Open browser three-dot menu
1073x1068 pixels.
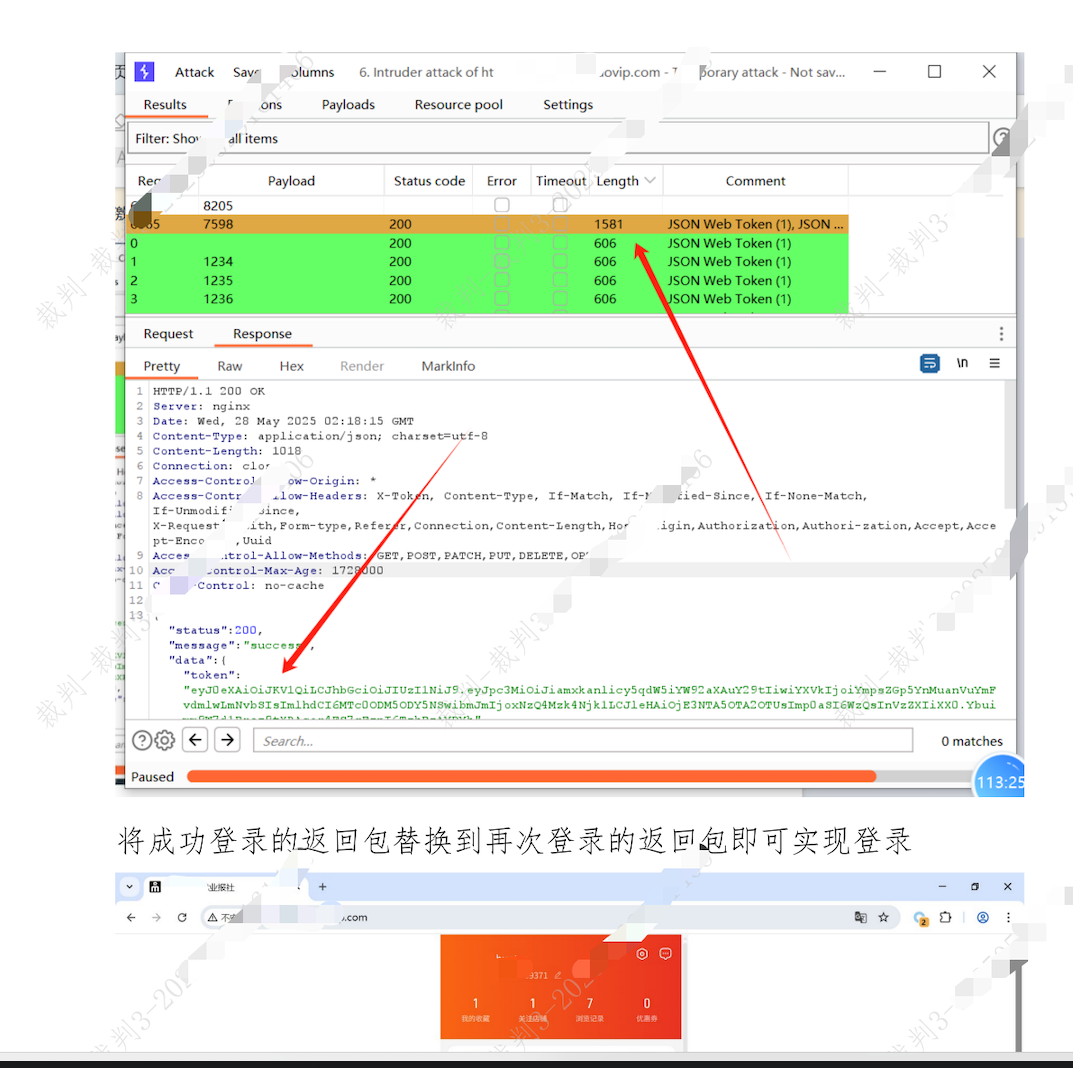tap(1008, 917)
